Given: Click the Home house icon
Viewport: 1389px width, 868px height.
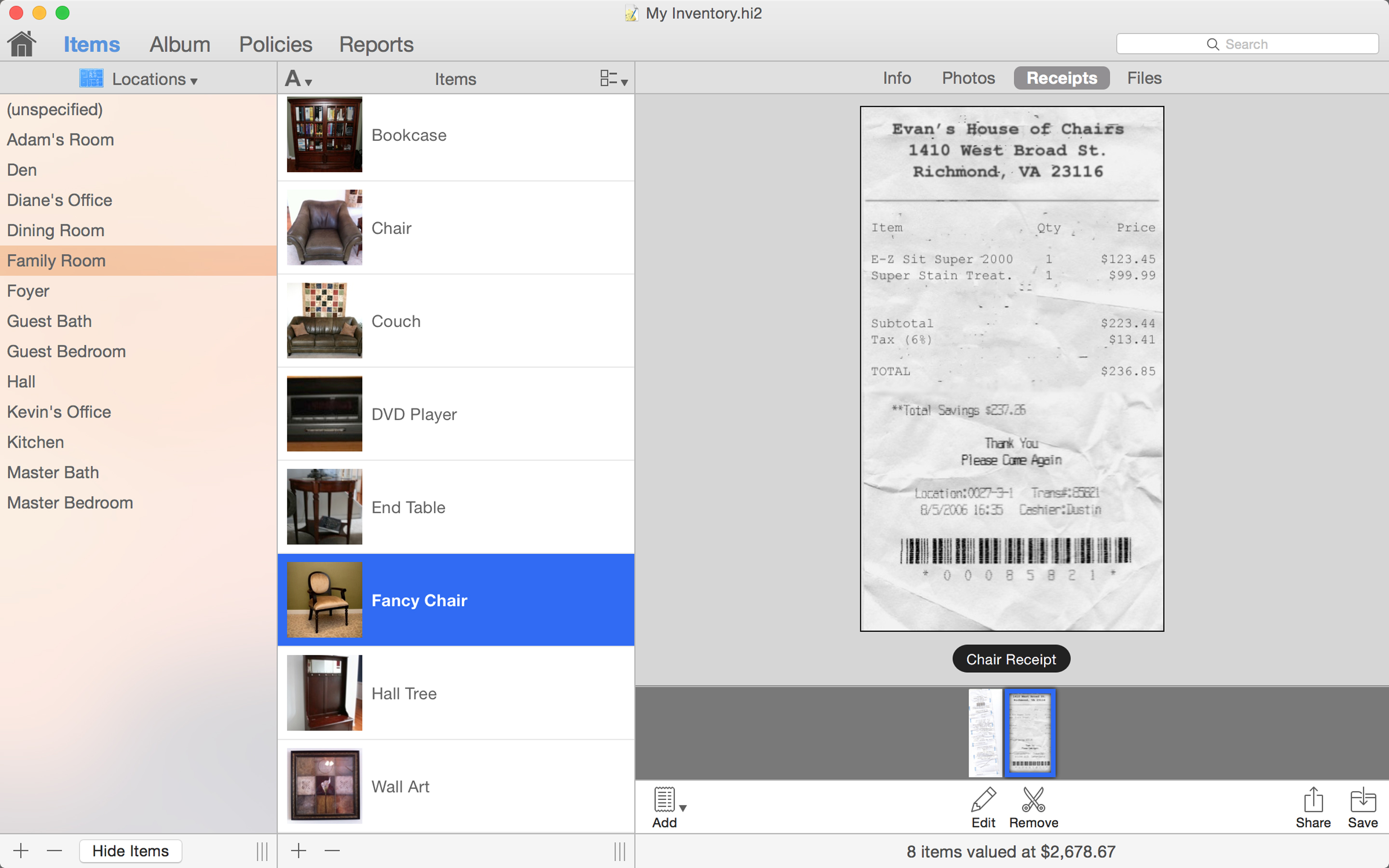Looking at the screenshot, I should click(x=22, y=44).
